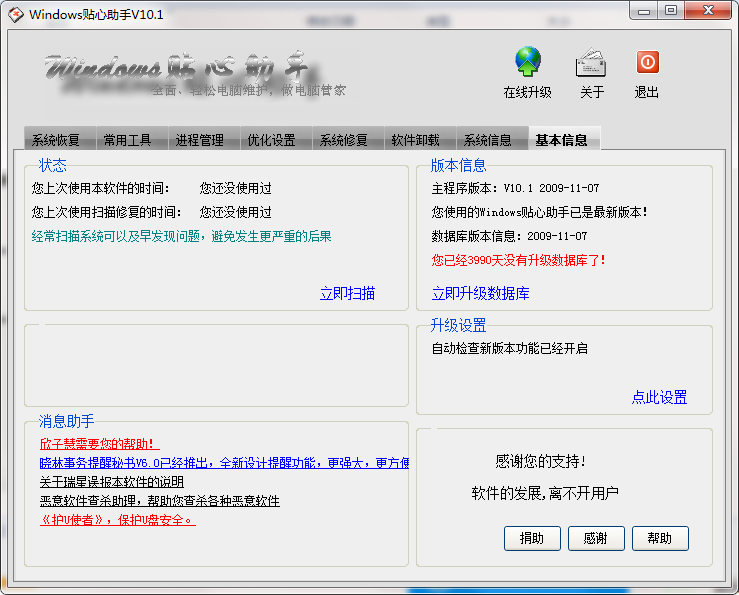Click the 立即升级数据库 link
Image resolution: width=739 pixels, height=595 pixels.
click(x=480, y=293)
